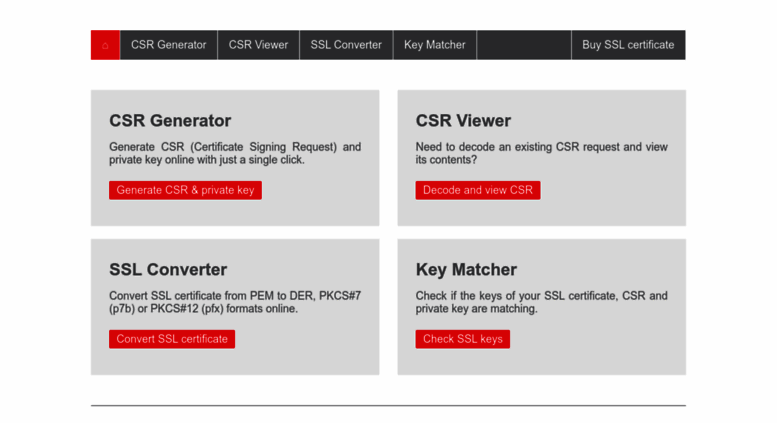
Task: Click Check SSL keys button
Action: click(x=462, y=339)
